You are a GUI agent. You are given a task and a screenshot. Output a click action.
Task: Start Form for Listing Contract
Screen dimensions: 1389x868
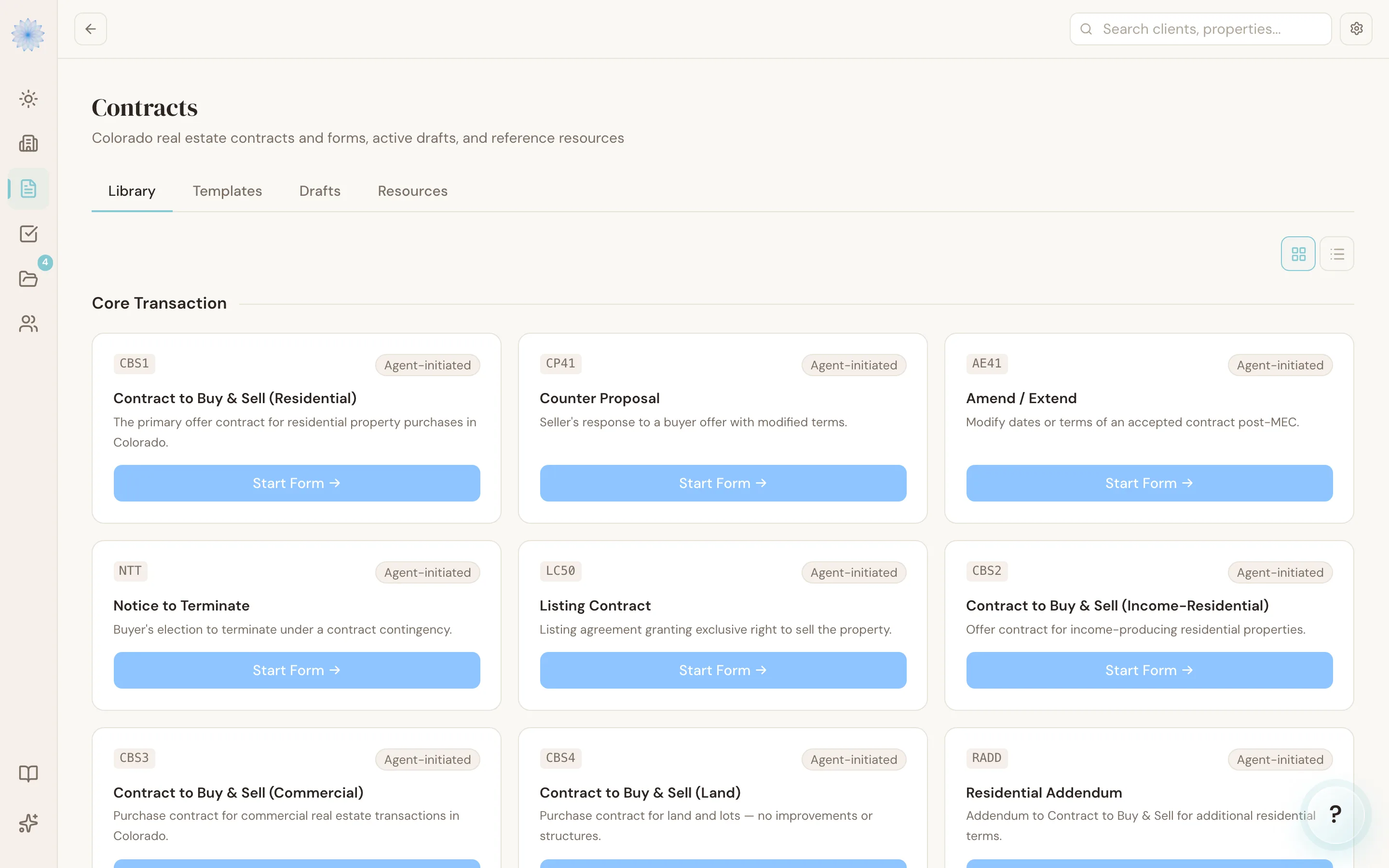coord(723,670)
